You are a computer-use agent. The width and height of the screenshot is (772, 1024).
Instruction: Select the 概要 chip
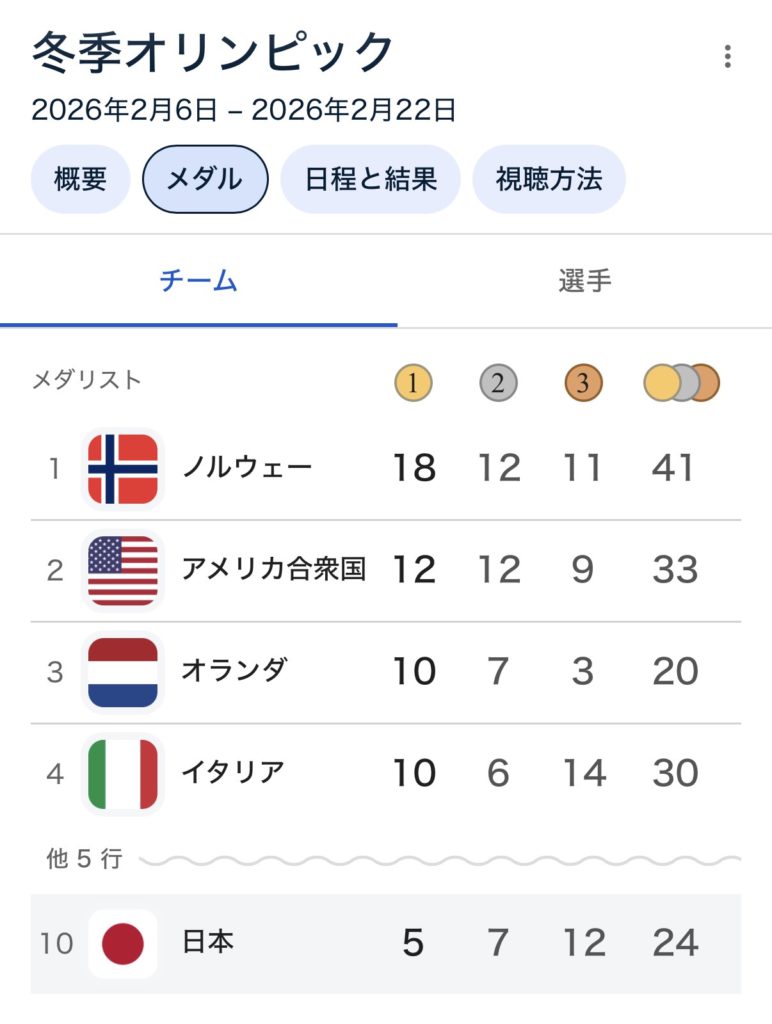tap(80, 180)
